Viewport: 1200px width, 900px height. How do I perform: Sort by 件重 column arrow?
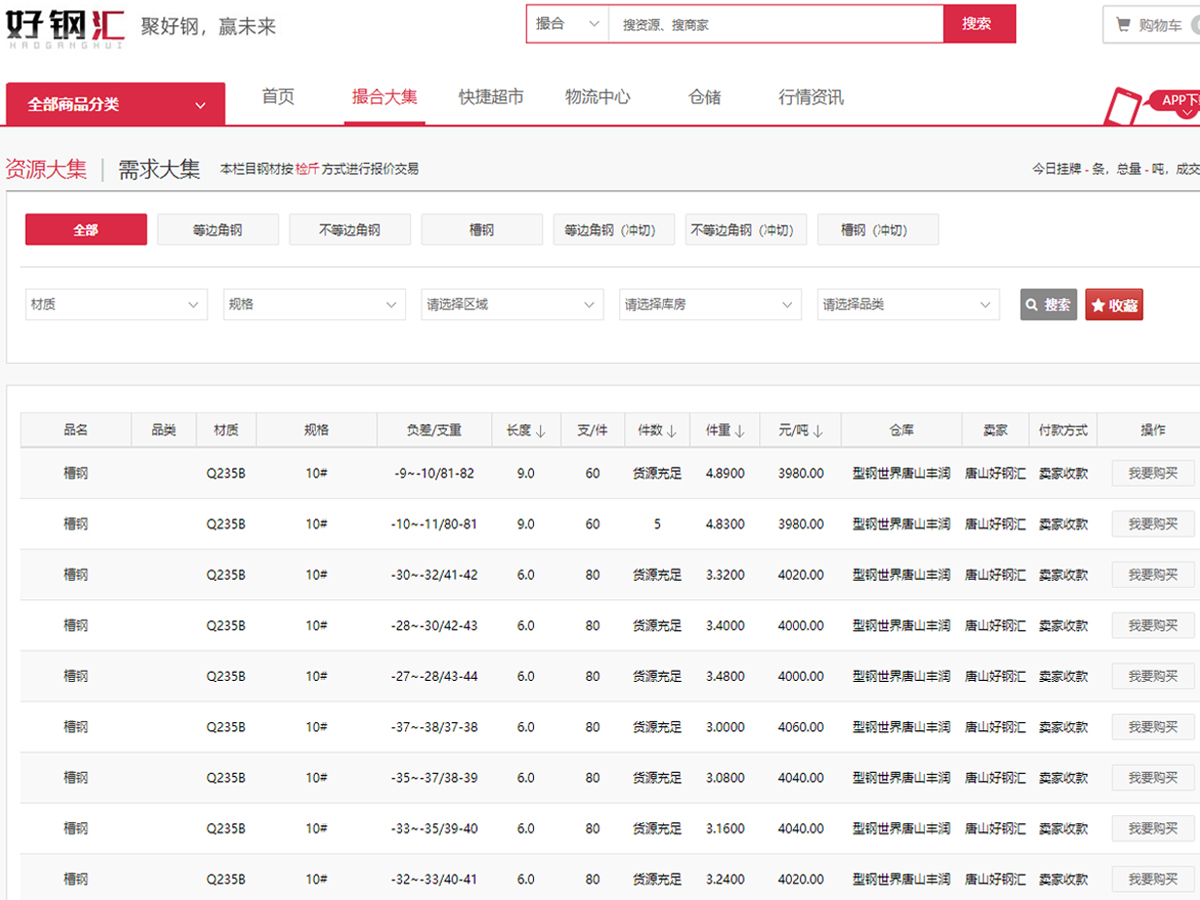click(x=740, y=431)
